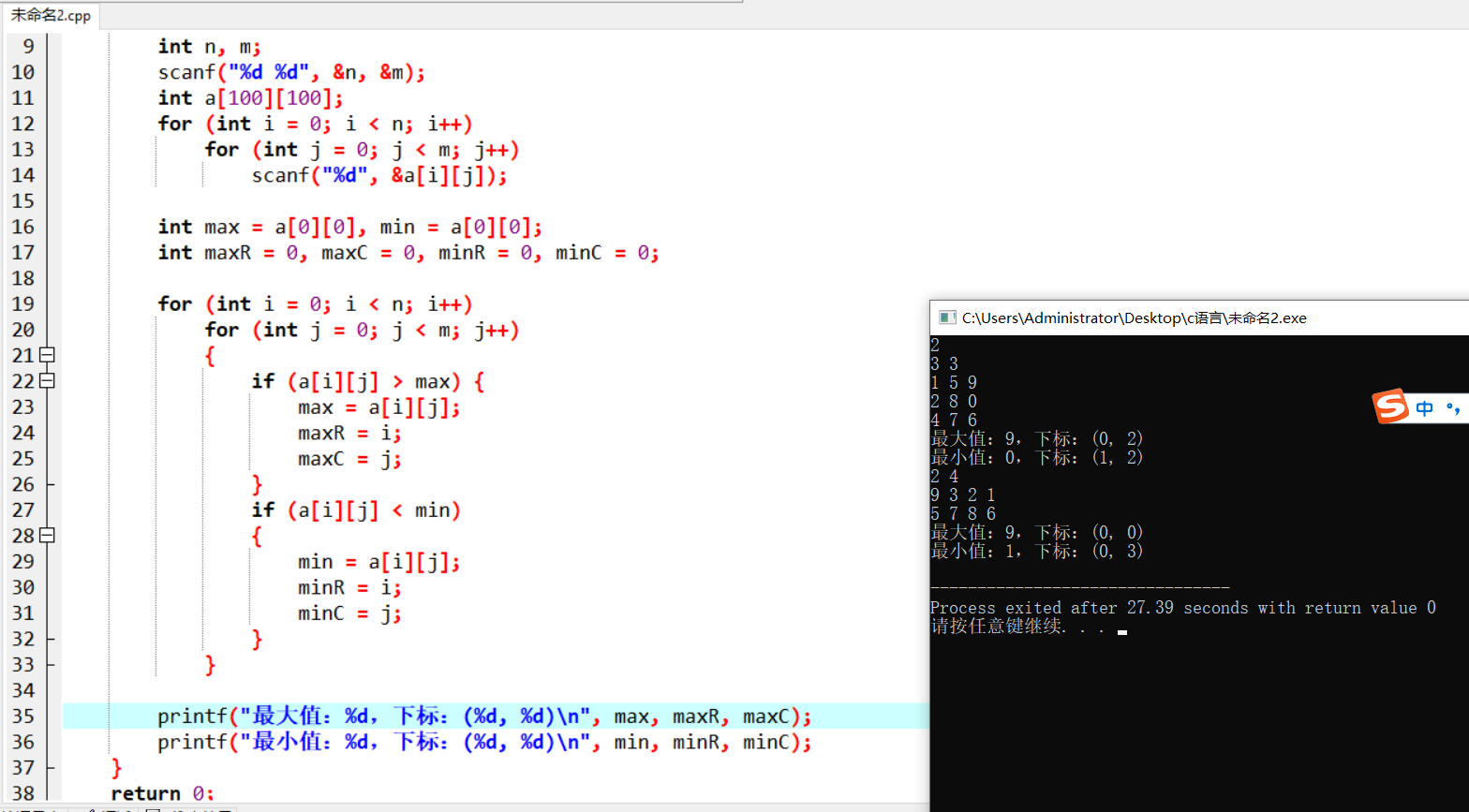The image size is (1469, 812).
Task: Click the console title path 未命名2.exe
Action: 1134,317
